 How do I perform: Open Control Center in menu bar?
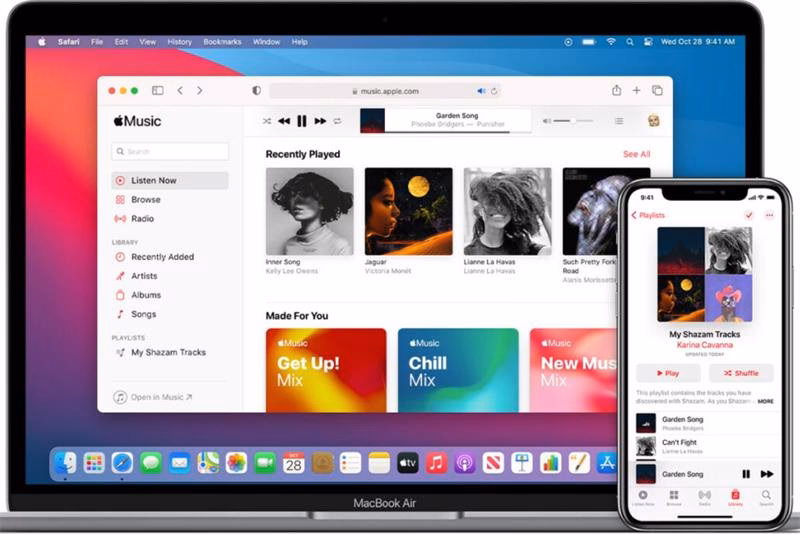[648, 42]
